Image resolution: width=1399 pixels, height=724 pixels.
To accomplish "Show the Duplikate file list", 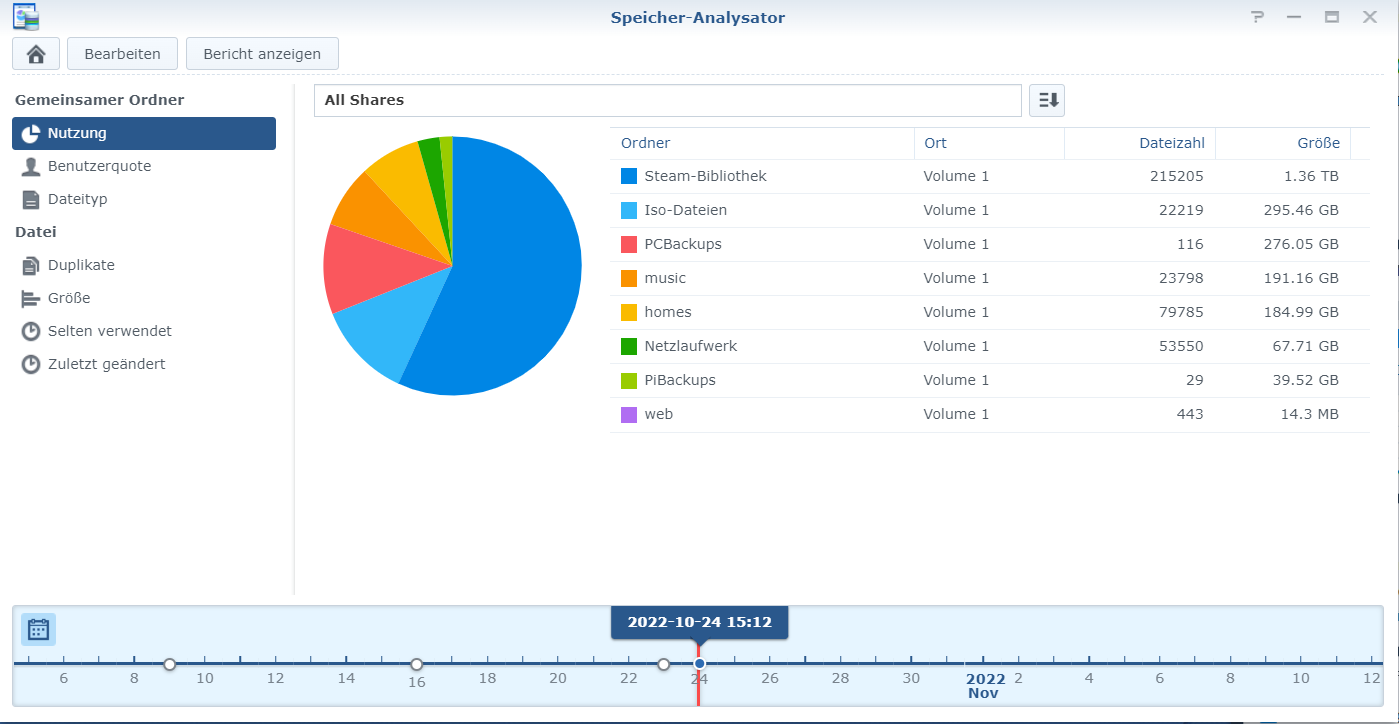I will coord(81,265).
